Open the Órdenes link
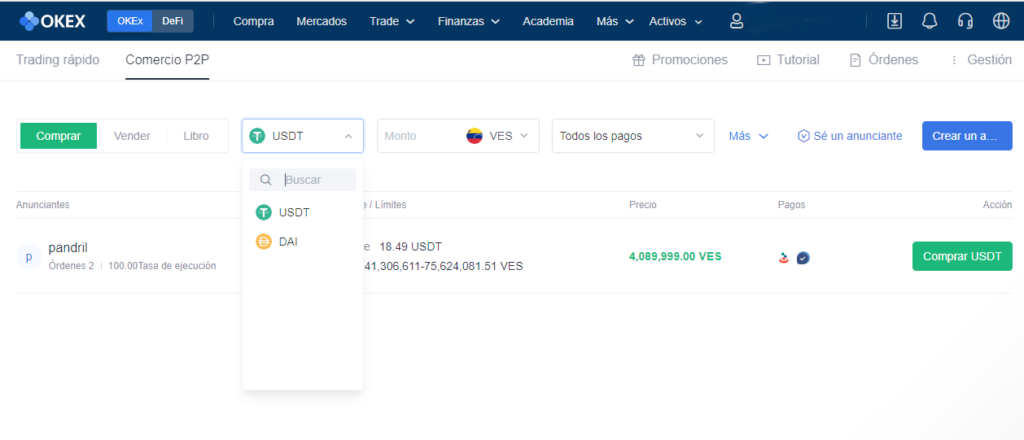The height and width of the screenshot is (440, 1024). point(884,60)
